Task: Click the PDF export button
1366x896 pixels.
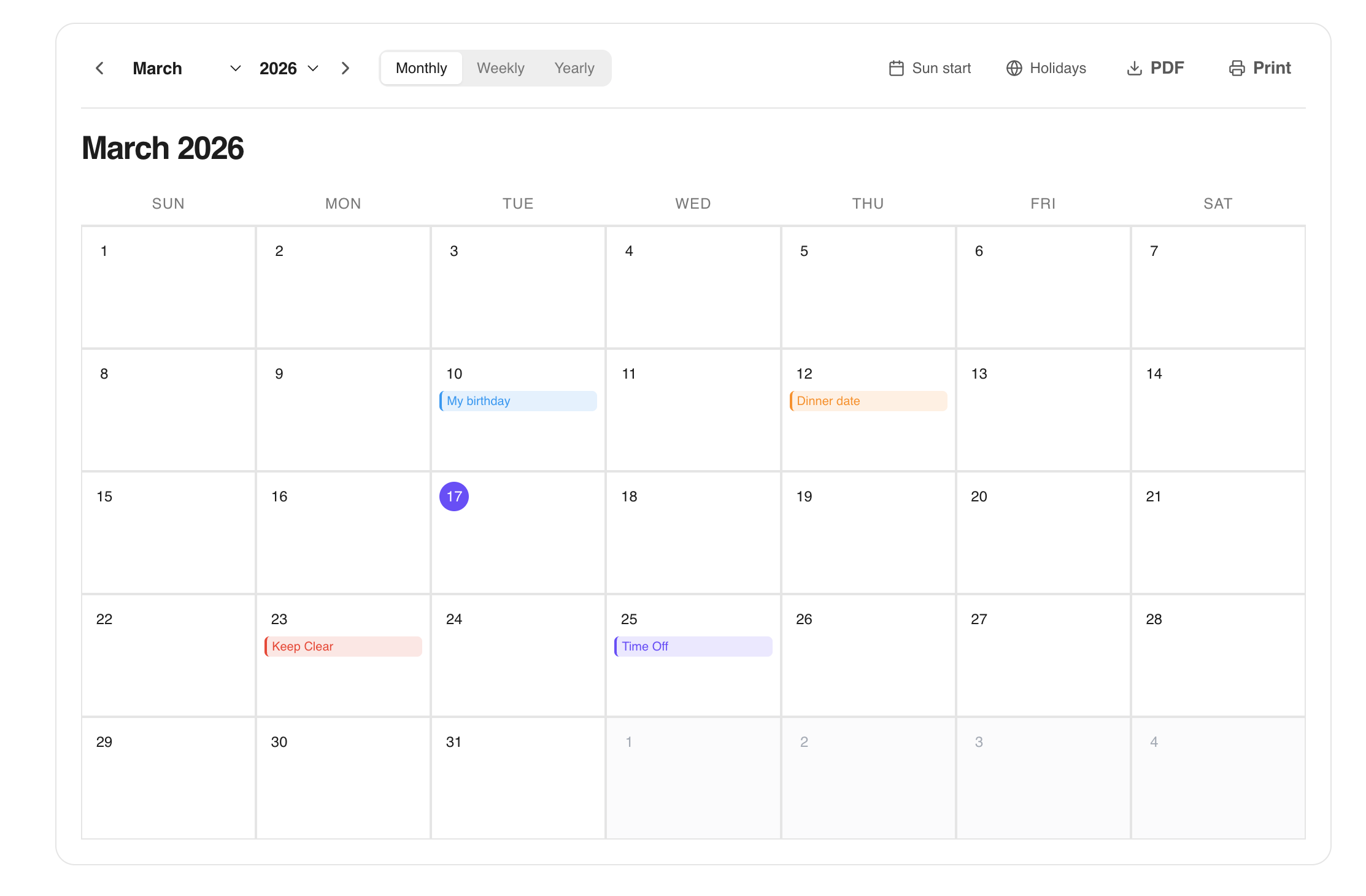Action: [1166, 68]
